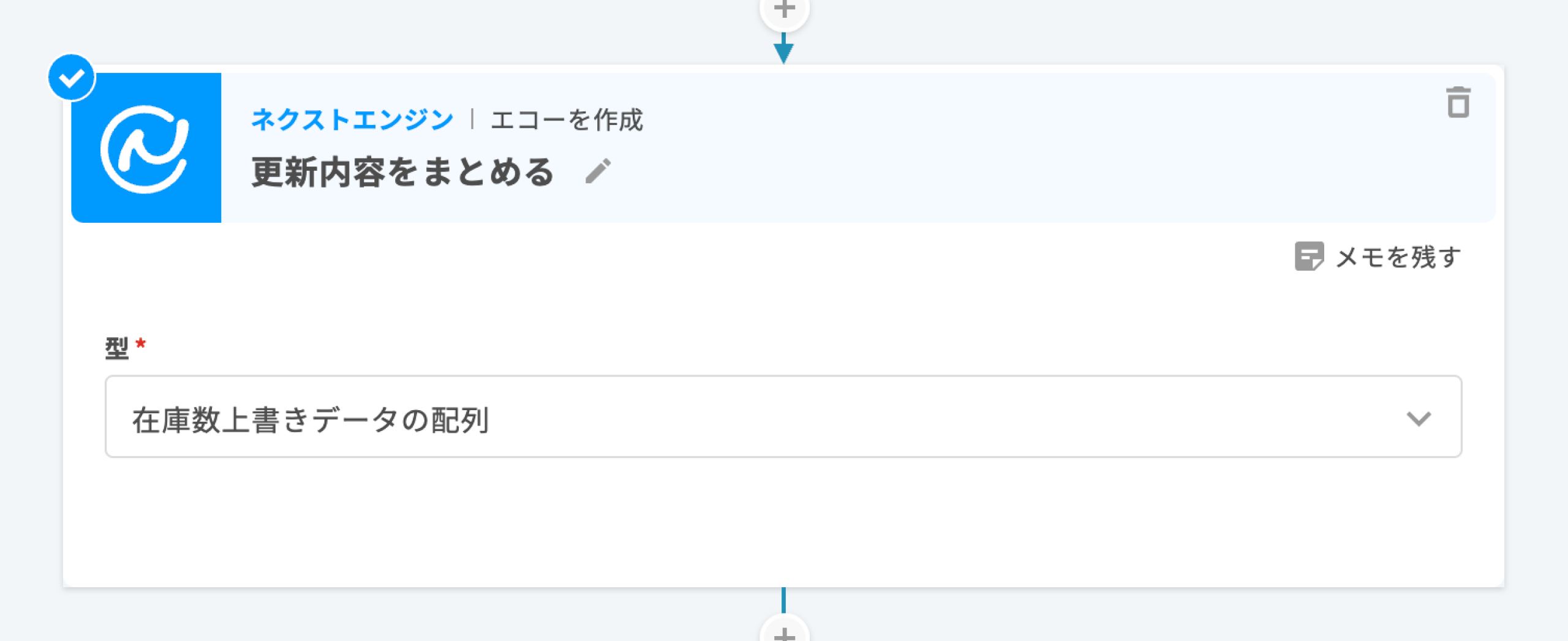This screenshot has width=1568, height=641.
Task: Click the connector line below the card
Action: [x=783, y=599]
